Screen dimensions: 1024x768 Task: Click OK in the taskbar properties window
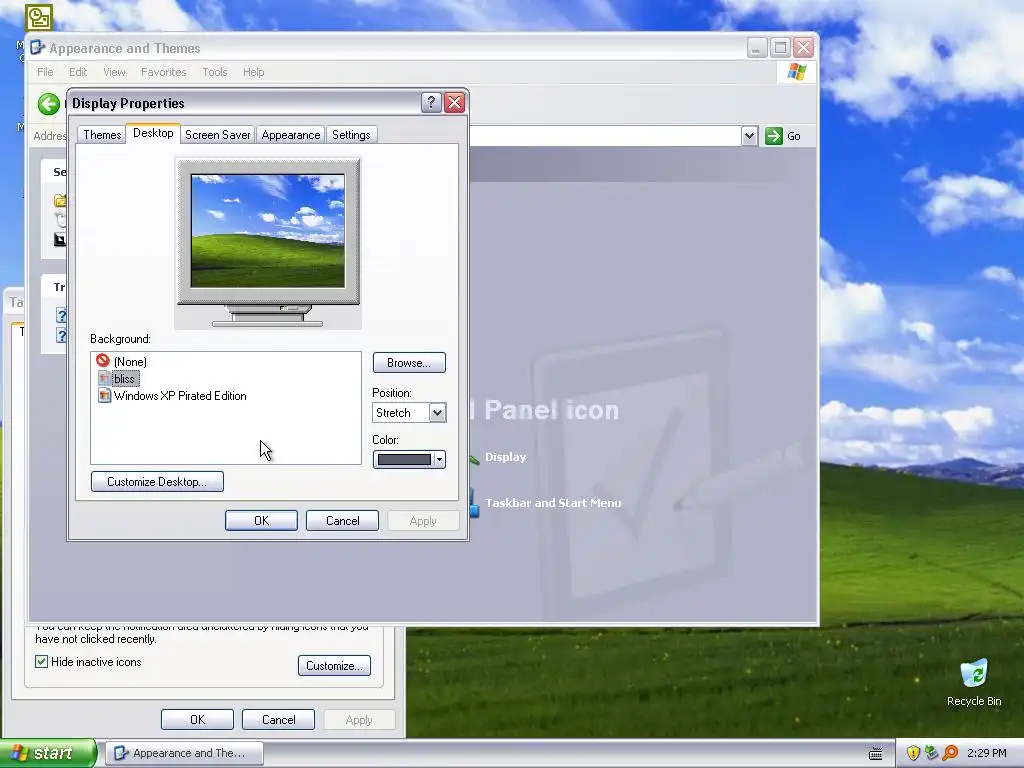pyautogui.click(x=197, y=720)
